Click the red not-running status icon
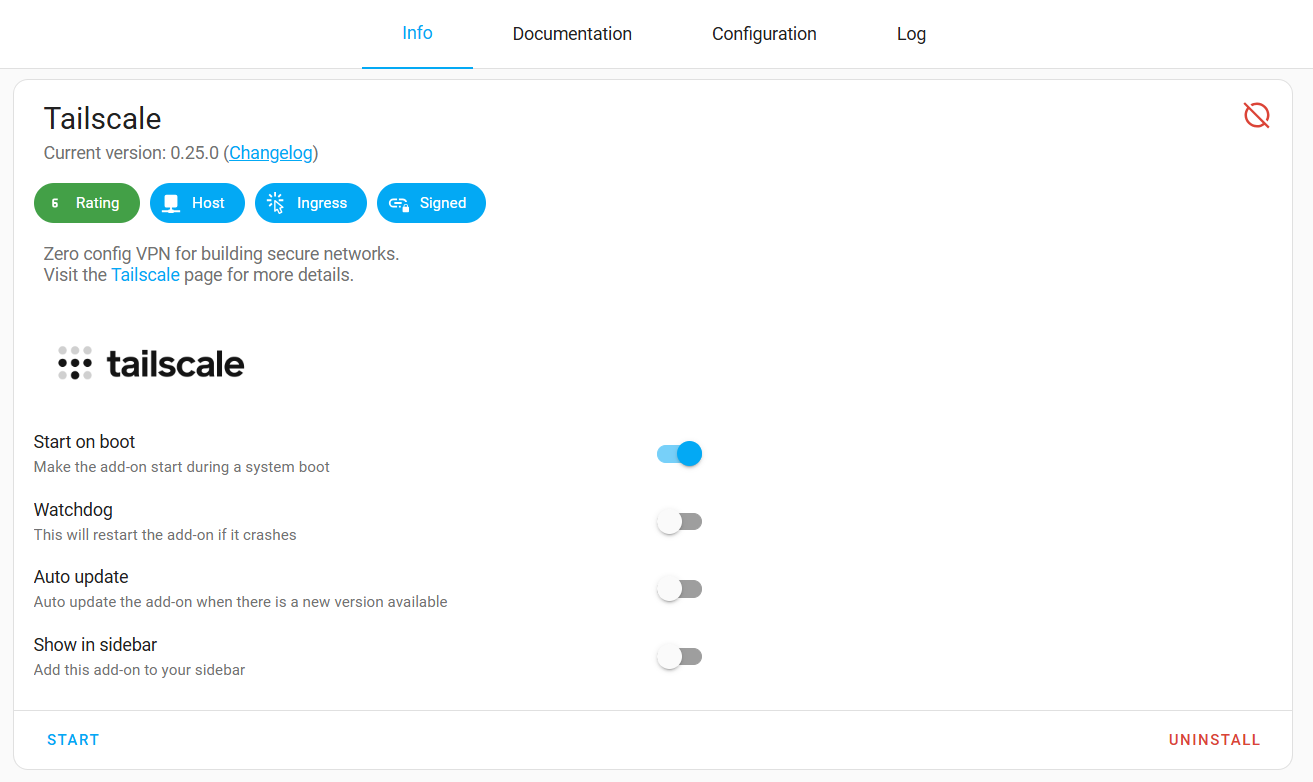The width and height of the screenshot is (1313, 782). click(x=1256, y=116)
